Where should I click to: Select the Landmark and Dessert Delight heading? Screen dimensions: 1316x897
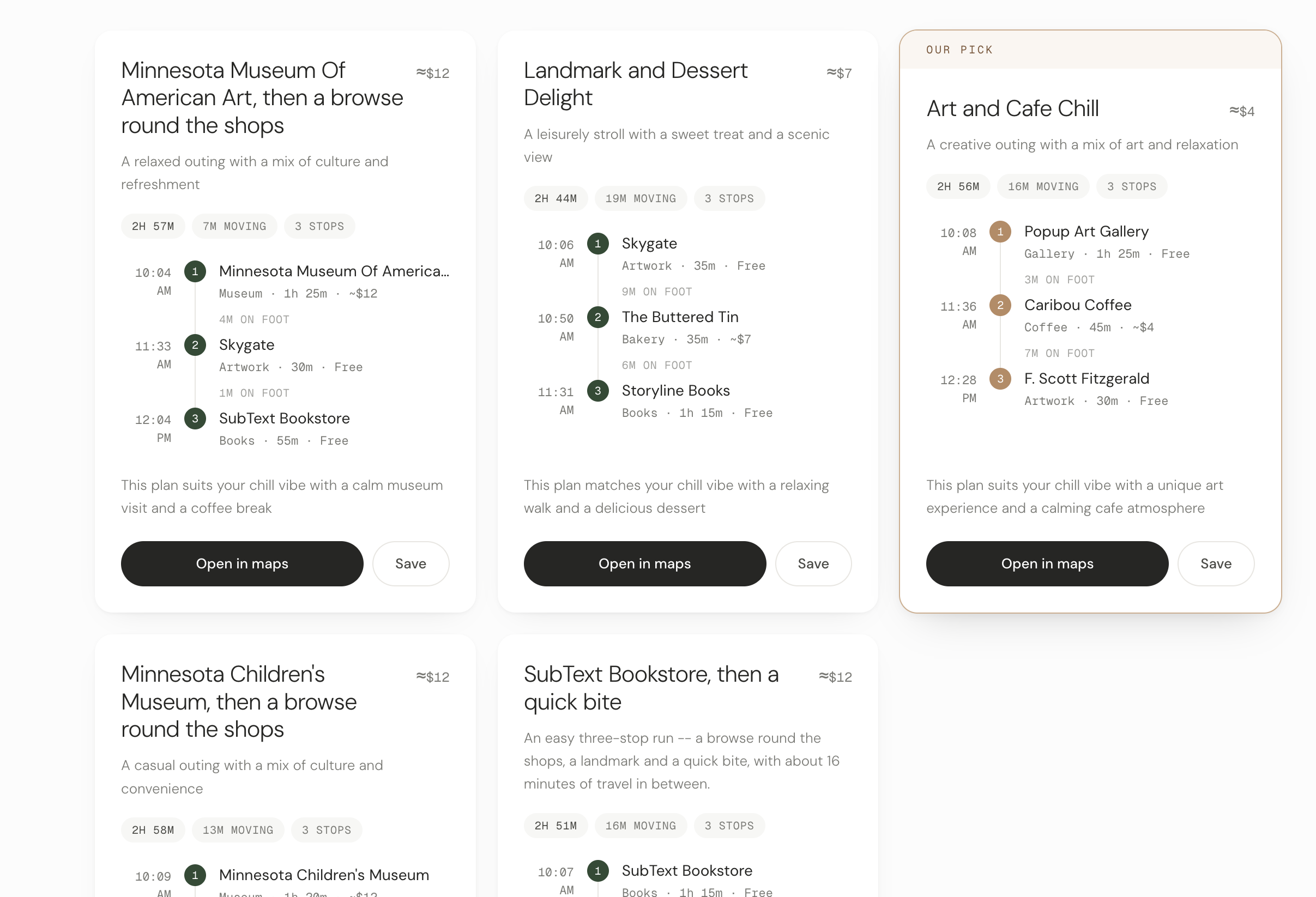pos(635,84)
